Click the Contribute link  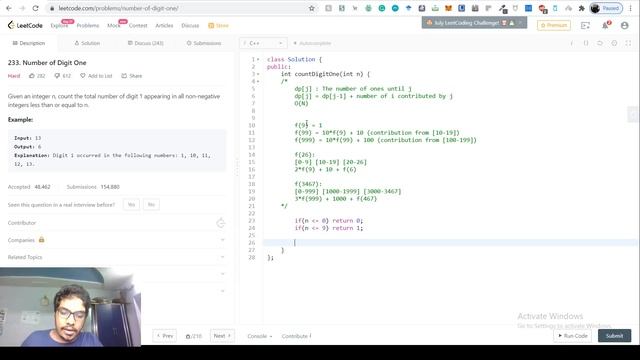(296, 336)
